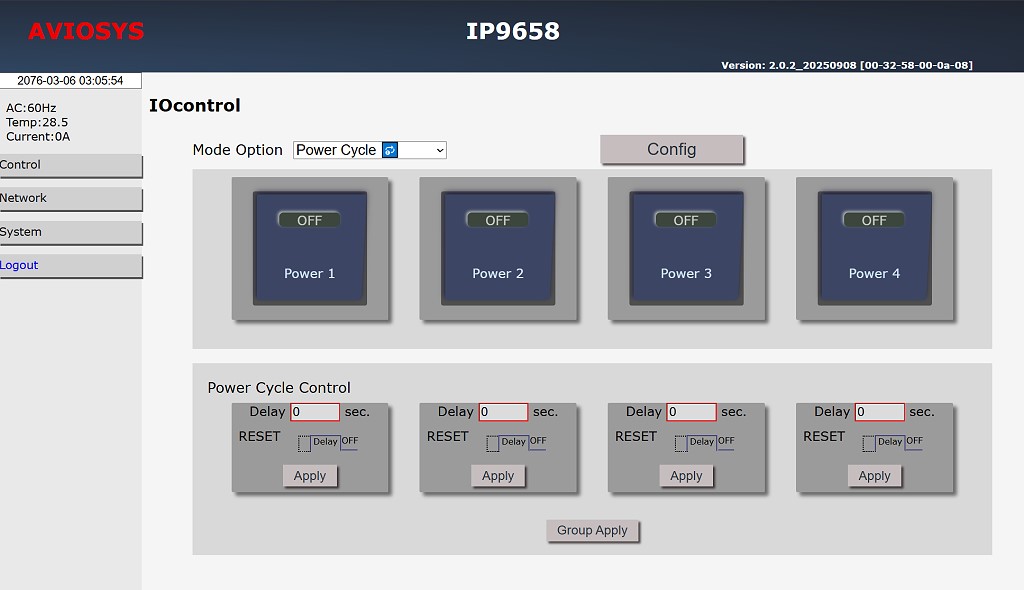
Task: Click Apply under Power 4 delay
Action: click(x=874, y=476)
